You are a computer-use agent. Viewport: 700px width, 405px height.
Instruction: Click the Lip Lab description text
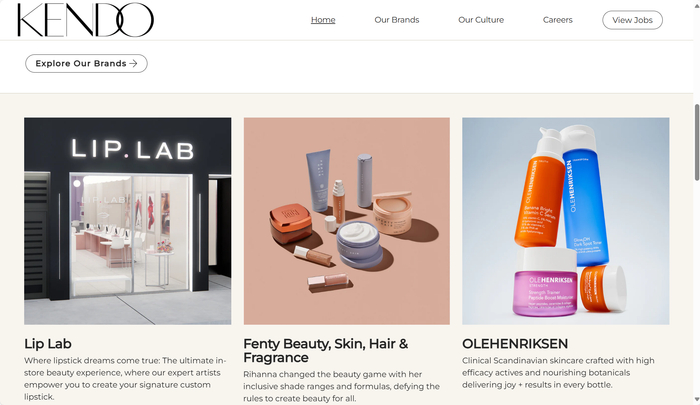125,379
